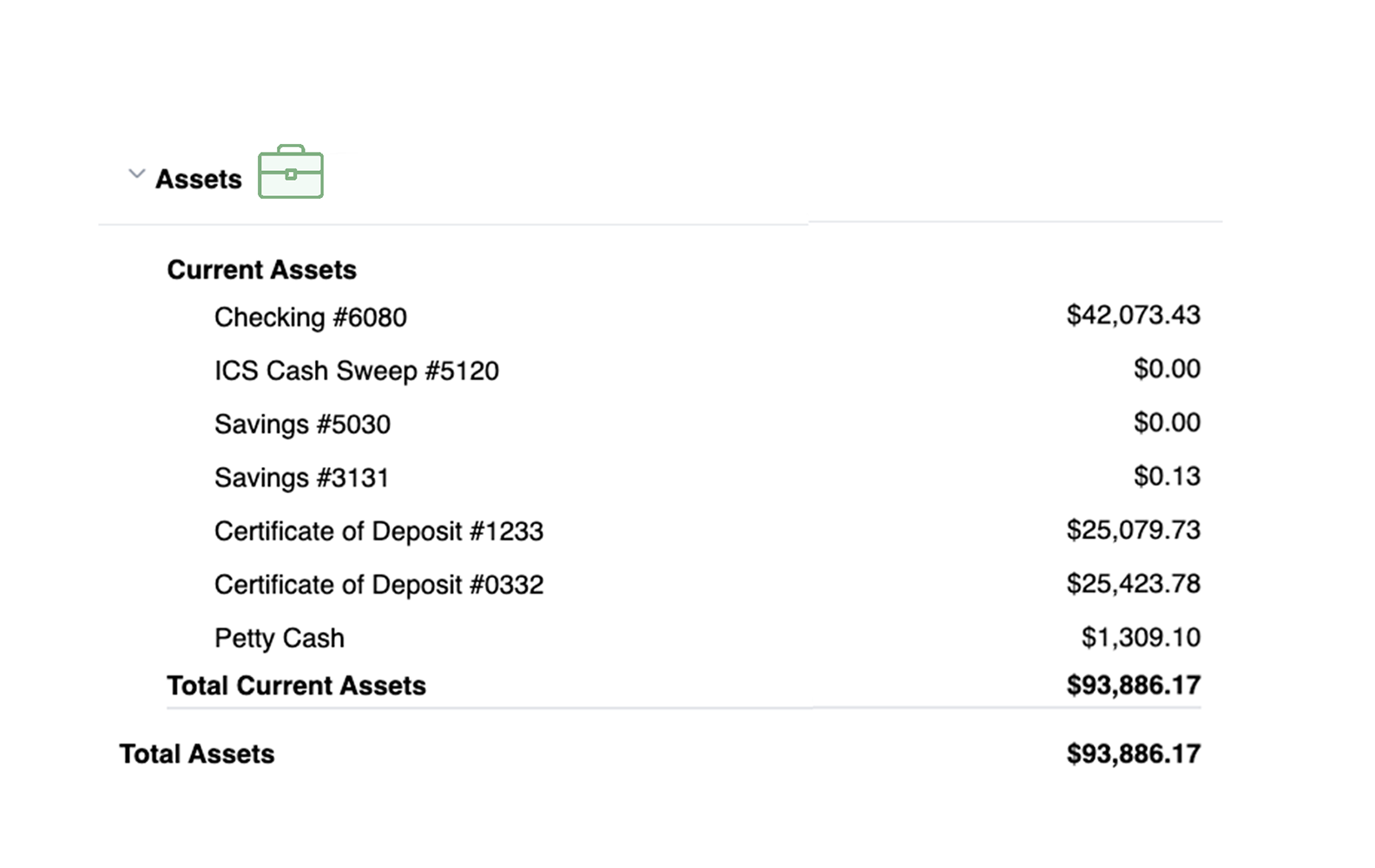
Task: Open ICS Cash Sweep #5120 account
Action: [x=356, y=372]
